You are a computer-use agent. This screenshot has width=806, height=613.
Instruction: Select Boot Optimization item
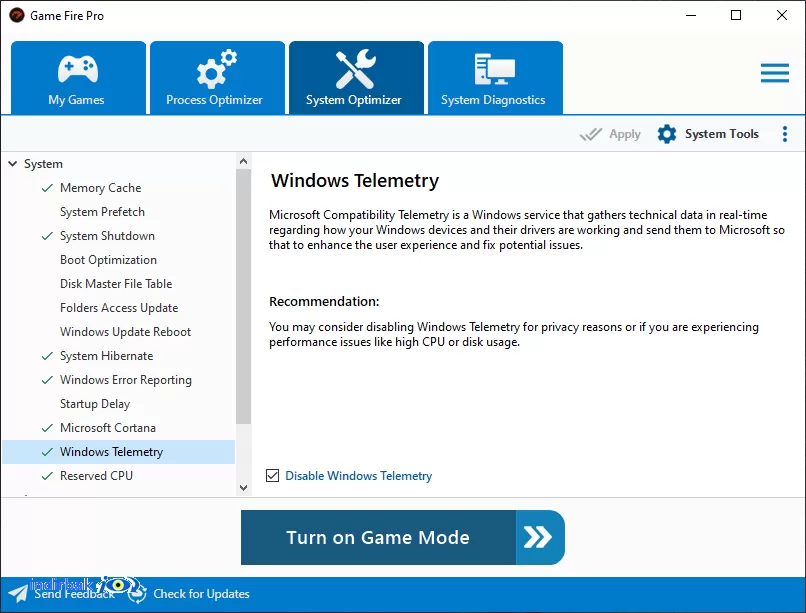108,260
